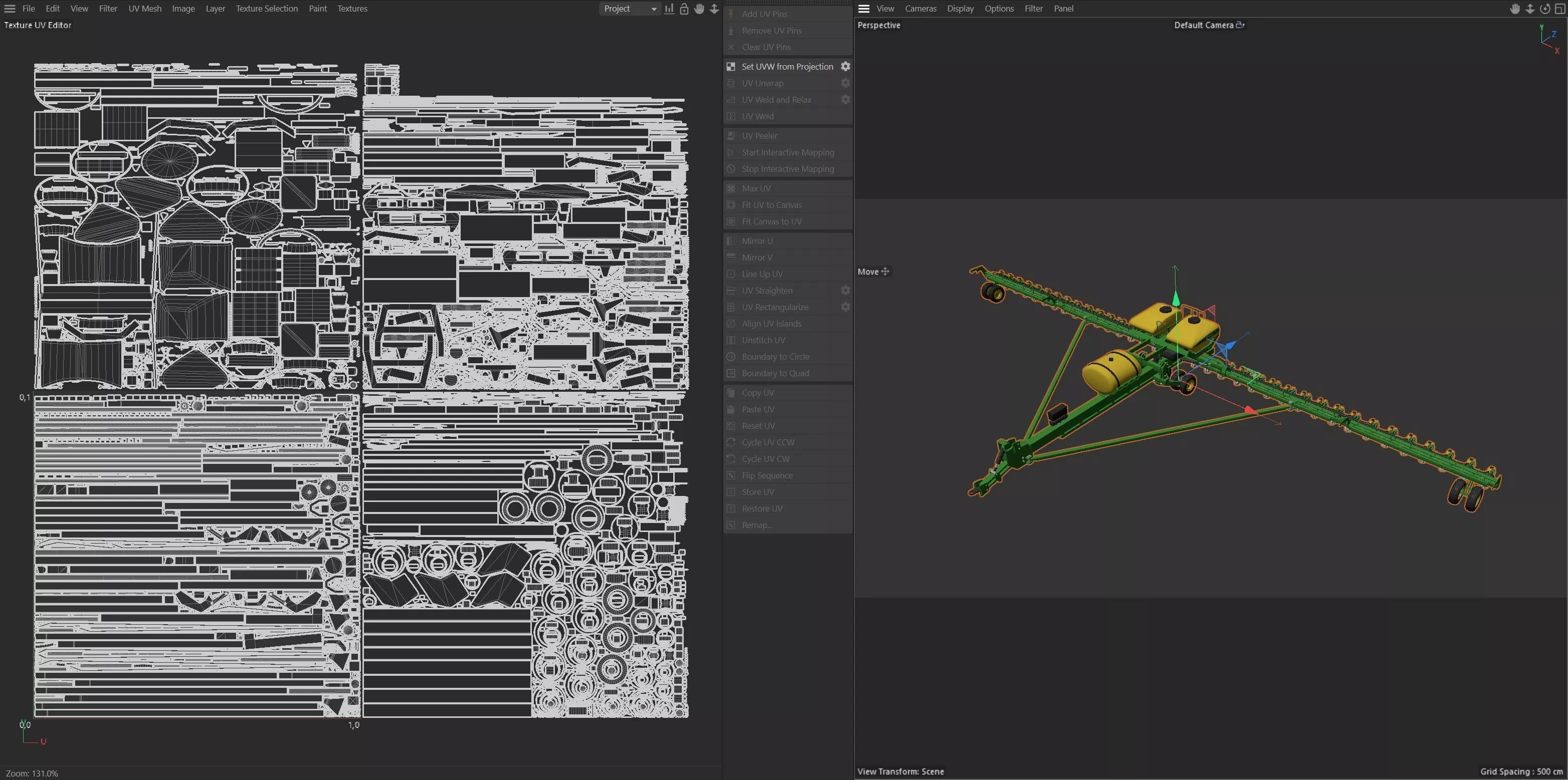1568x780 pixels.
Task: Toggle the lock icon in UV editor
Action: point(684,9)
